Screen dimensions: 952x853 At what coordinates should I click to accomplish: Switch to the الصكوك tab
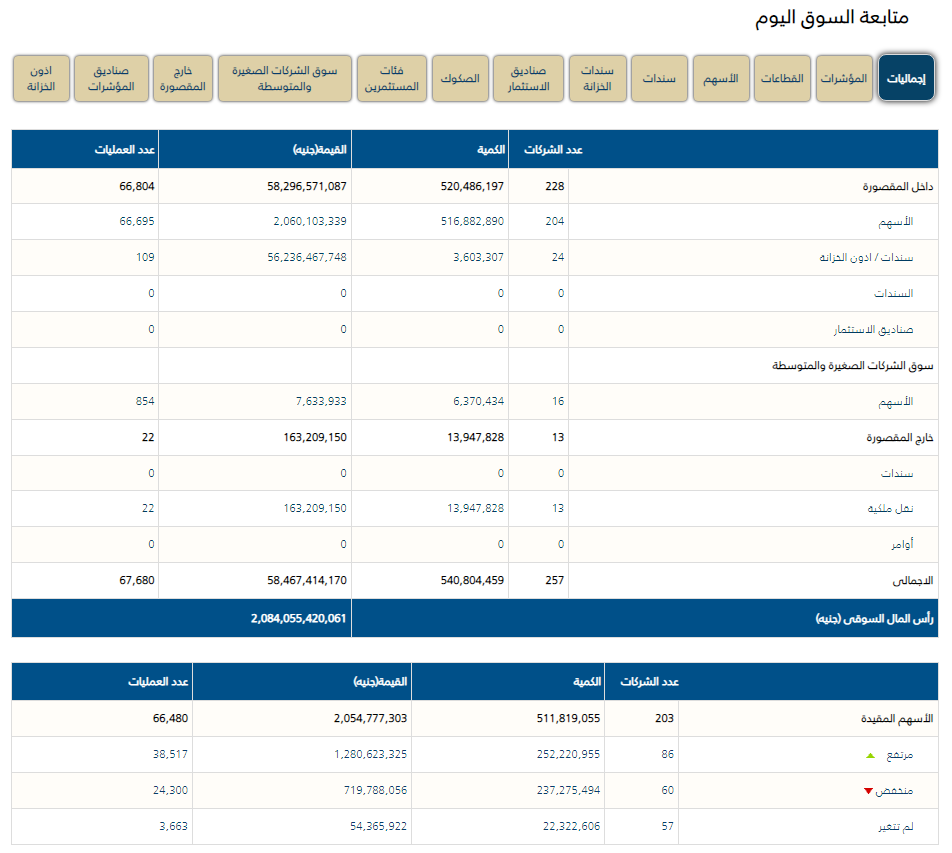tap(459, 79)
